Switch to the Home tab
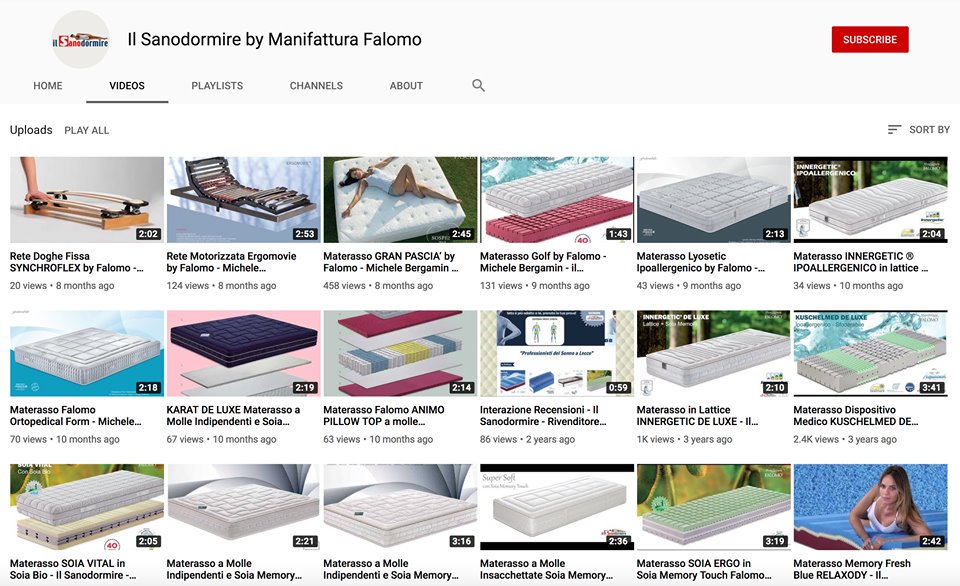Screen dimensions: 960x586 pos(48,86)
